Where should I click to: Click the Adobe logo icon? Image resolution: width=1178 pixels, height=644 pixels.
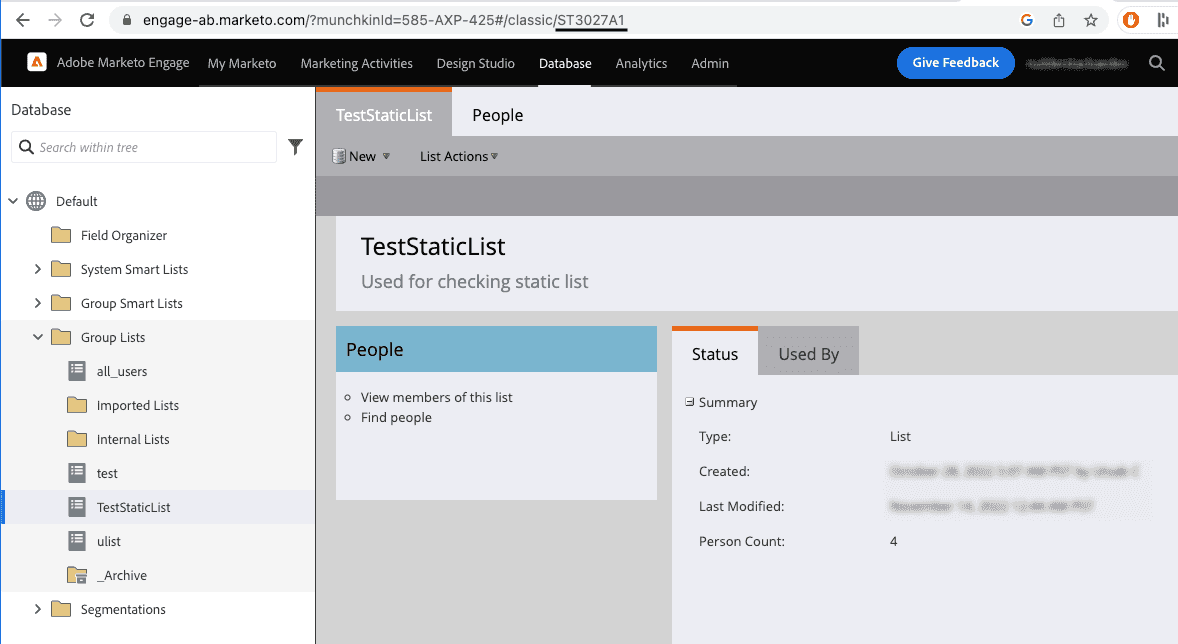[x=37, y=62]
